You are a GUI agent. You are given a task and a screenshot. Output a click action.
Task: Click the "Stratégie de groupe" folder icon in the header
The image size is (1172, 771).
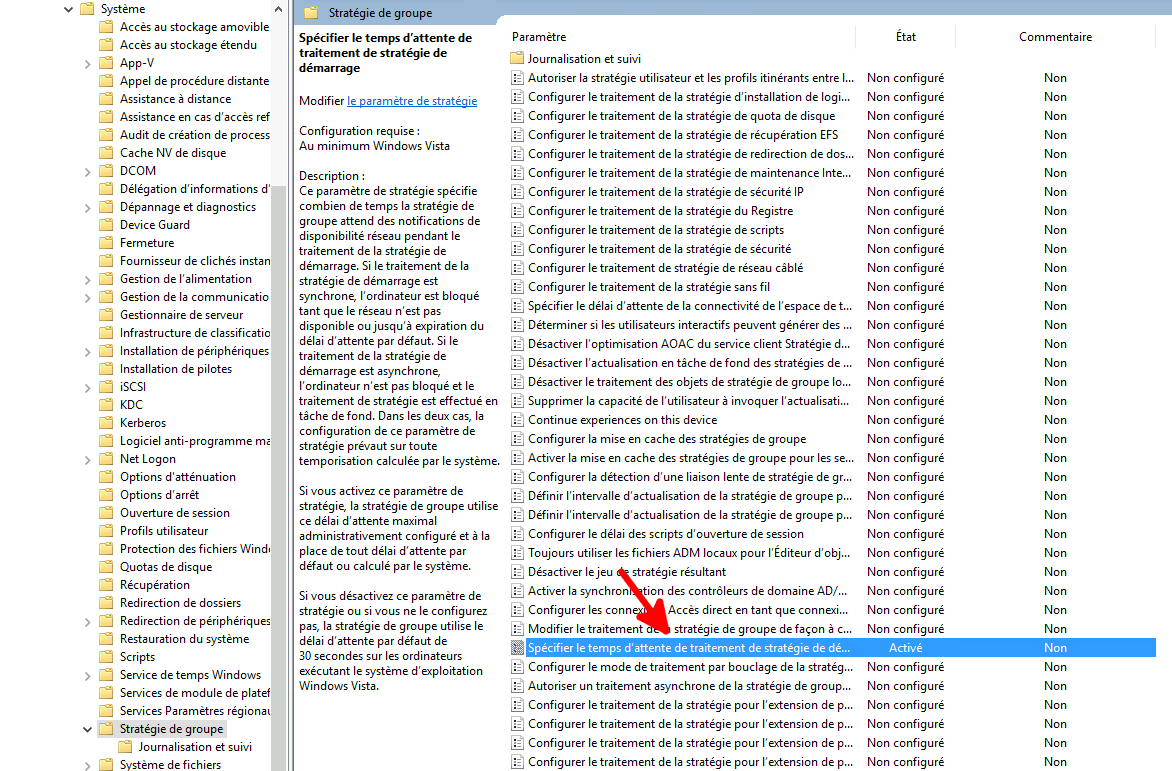click(x=310, y=13)
